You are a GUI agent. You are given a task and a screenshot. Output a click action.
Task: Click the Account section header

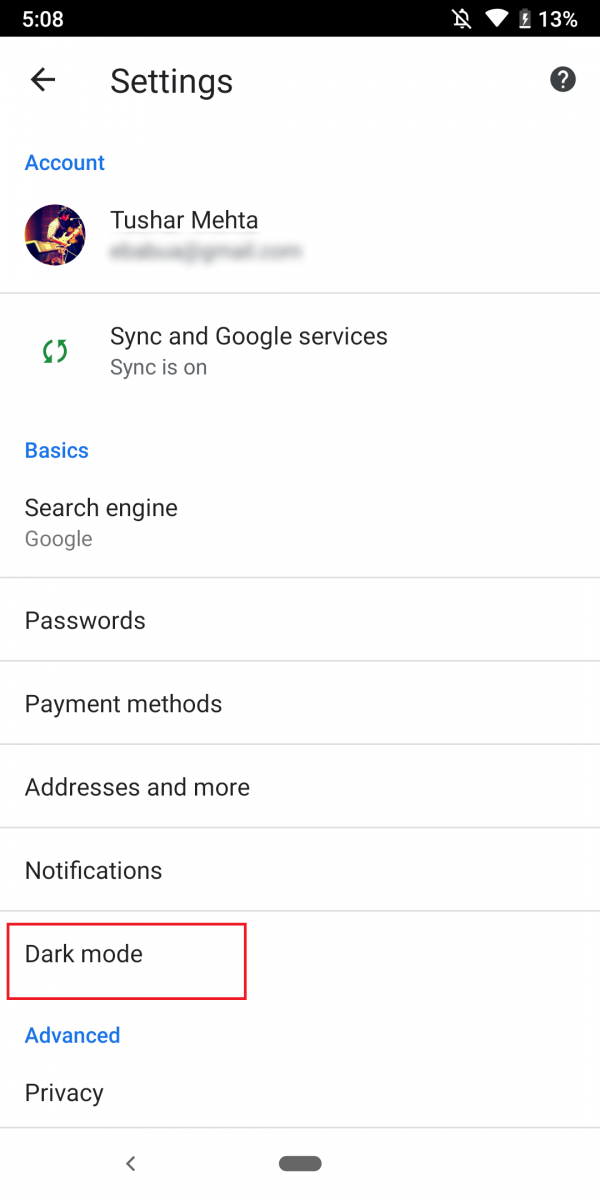[x=64, y=162]
